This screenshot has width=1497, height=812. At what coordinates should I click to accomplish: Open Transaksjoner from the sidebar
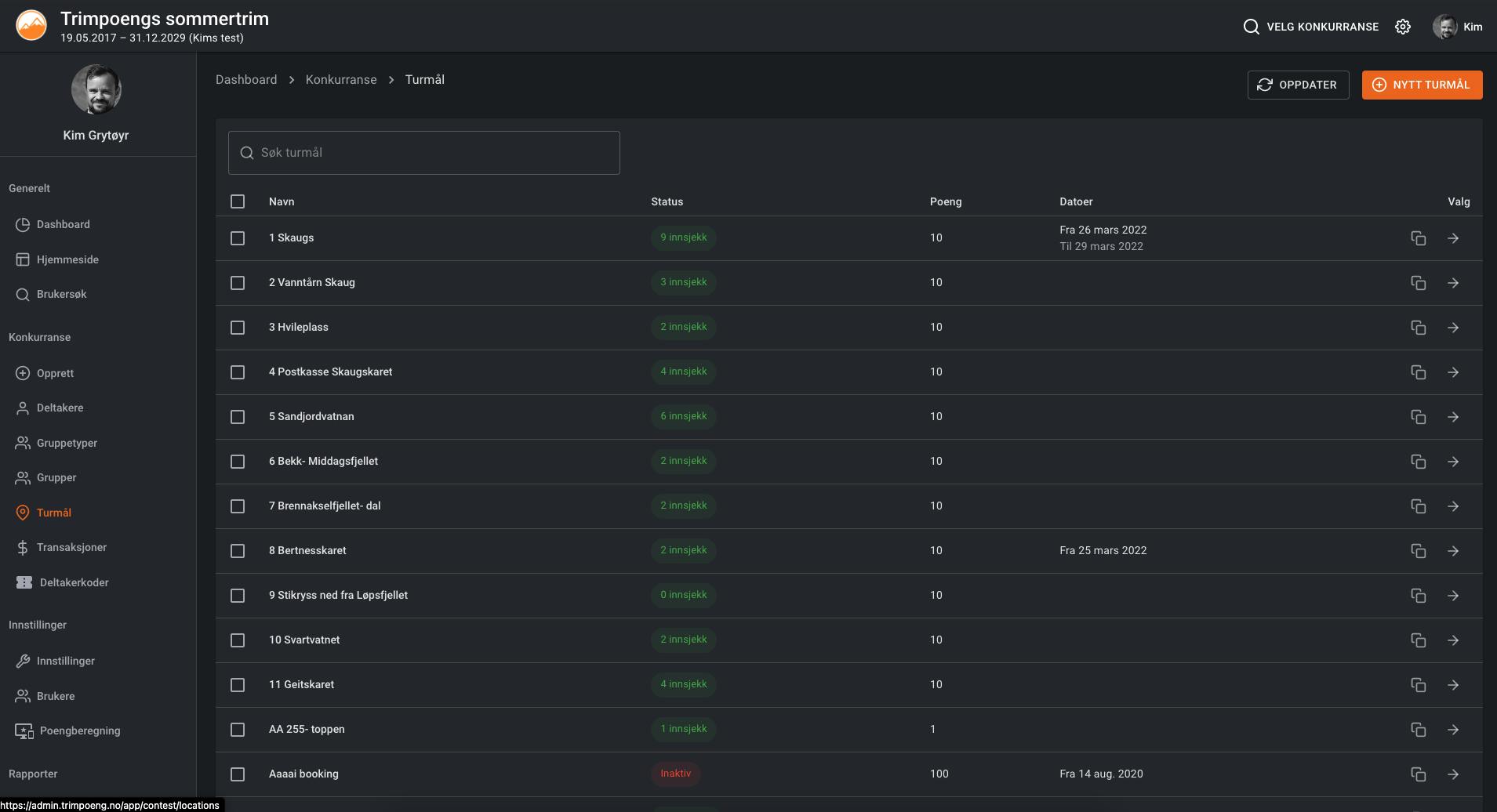(x=71, y=547)
